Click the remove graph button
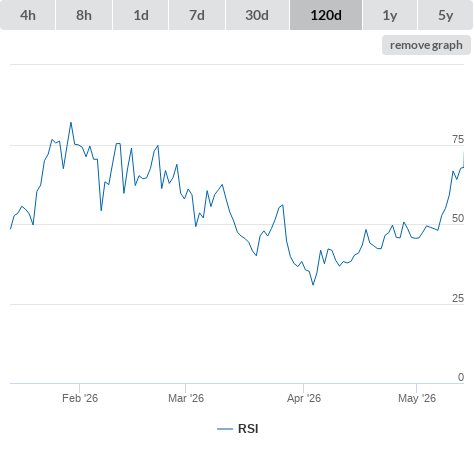Viewport: 474px width, 455px height. [426, 45]
